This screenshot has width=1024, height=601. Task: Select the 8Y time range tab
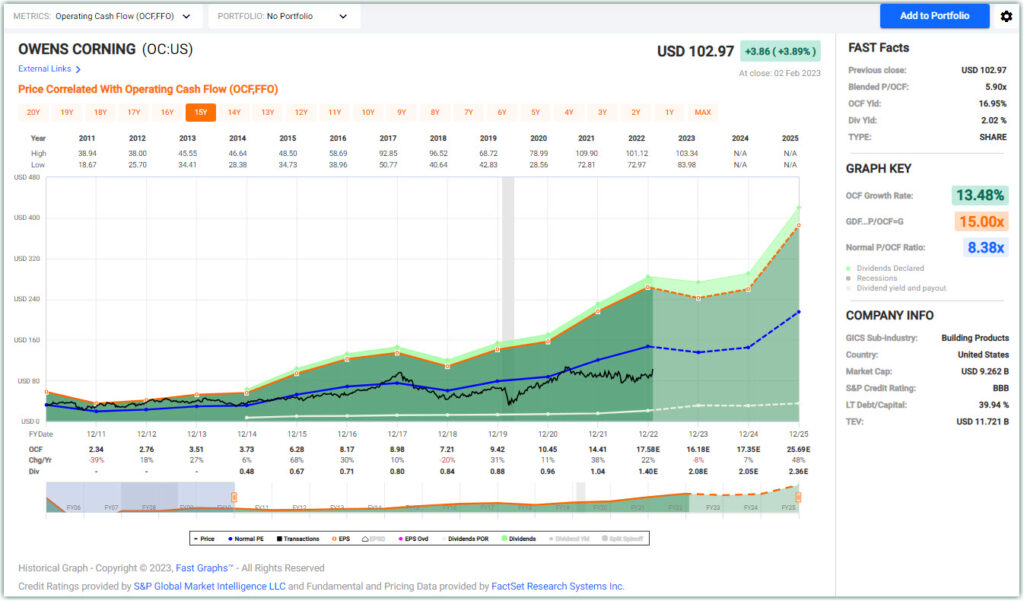click(x=435, y=112)
